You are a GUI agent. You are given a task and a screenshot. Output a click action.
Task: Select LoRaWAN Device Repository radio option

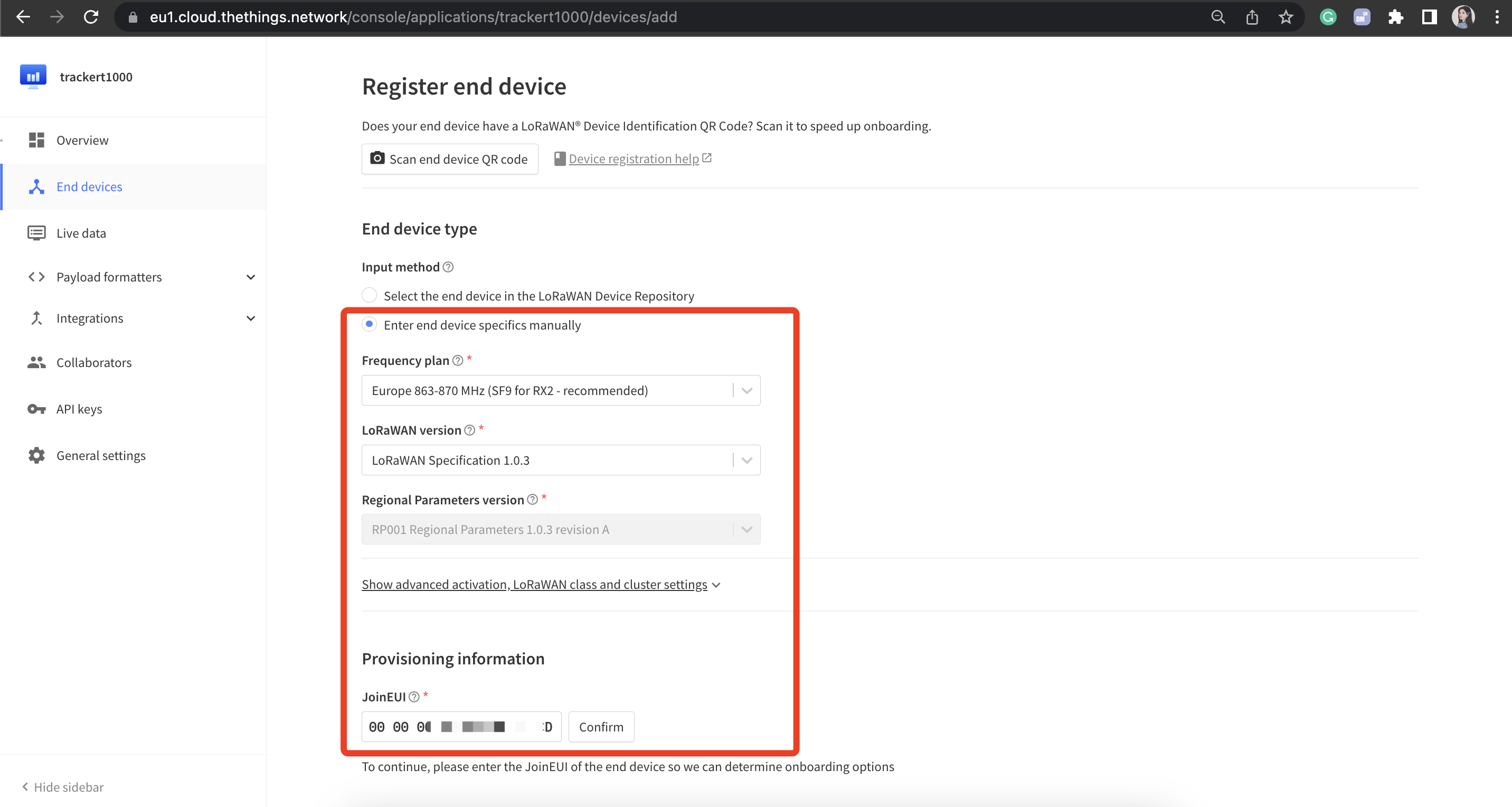(369, 295)
